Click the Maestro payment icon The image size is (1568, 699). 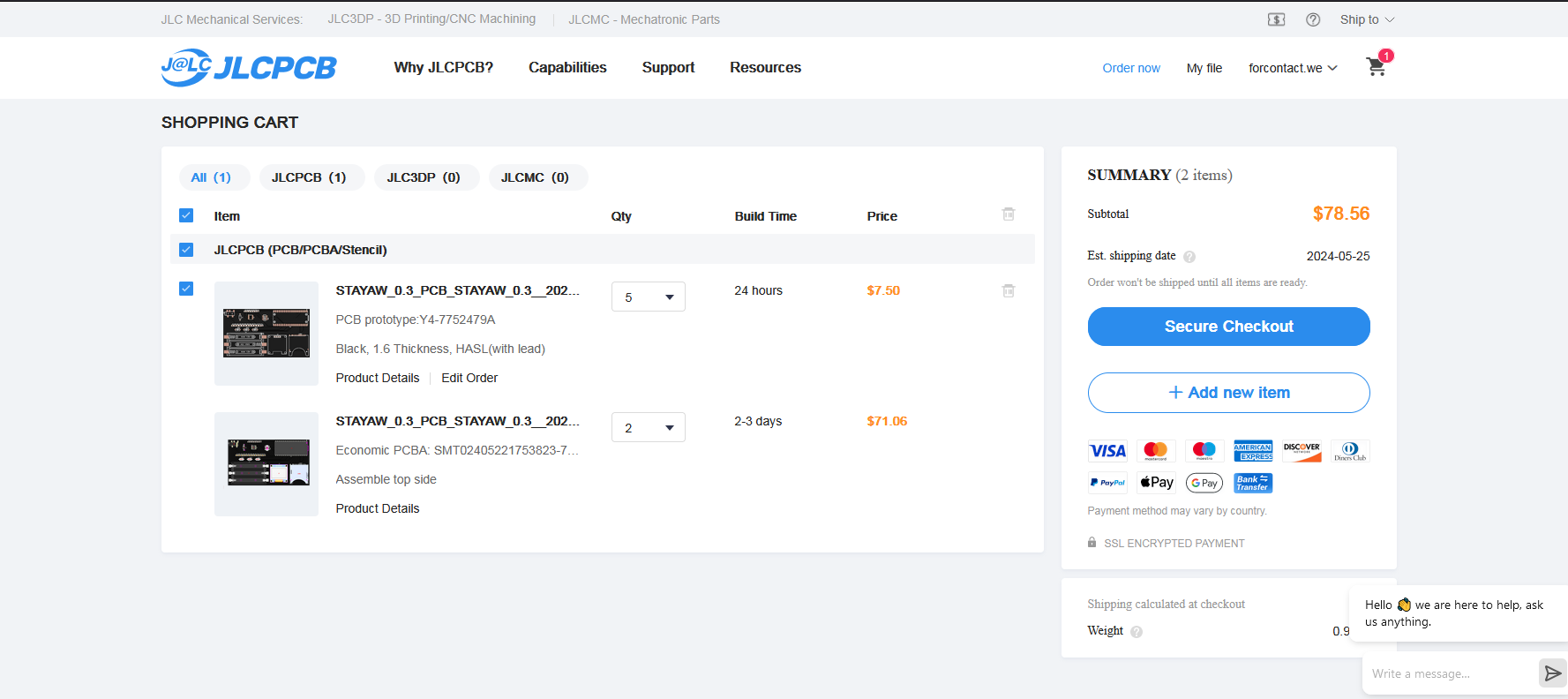click(x=1204, y=451)
